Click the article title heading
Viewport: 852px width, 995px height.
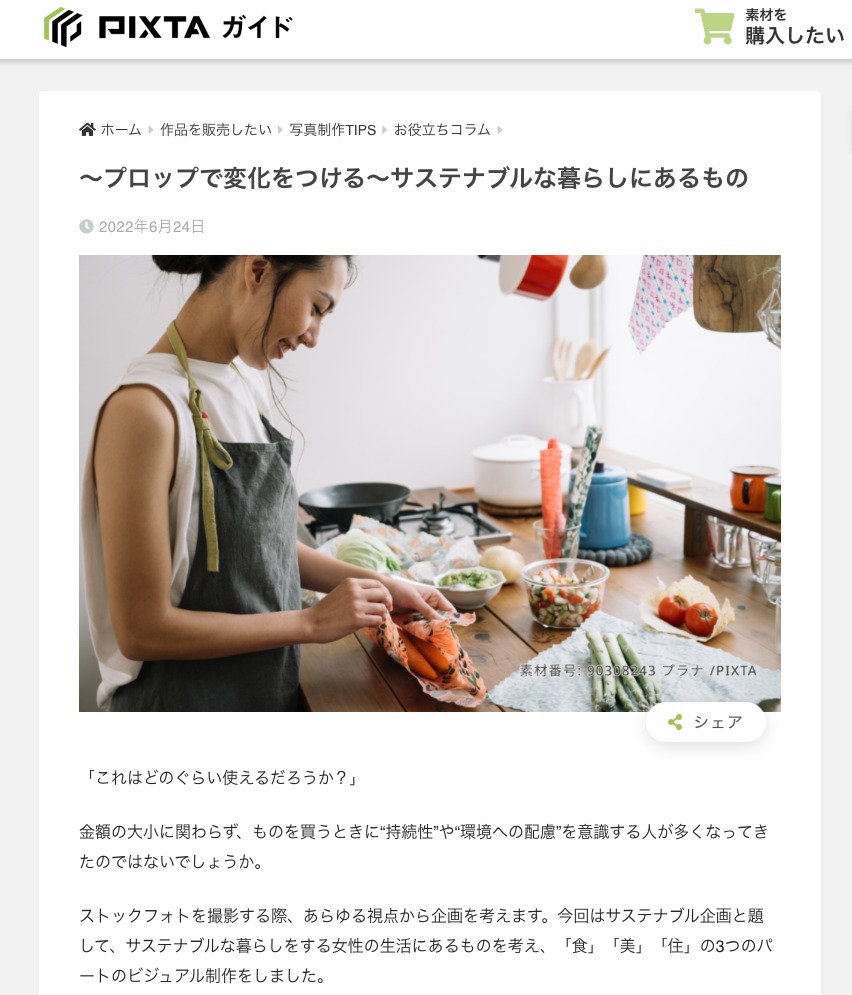[414, 178]
